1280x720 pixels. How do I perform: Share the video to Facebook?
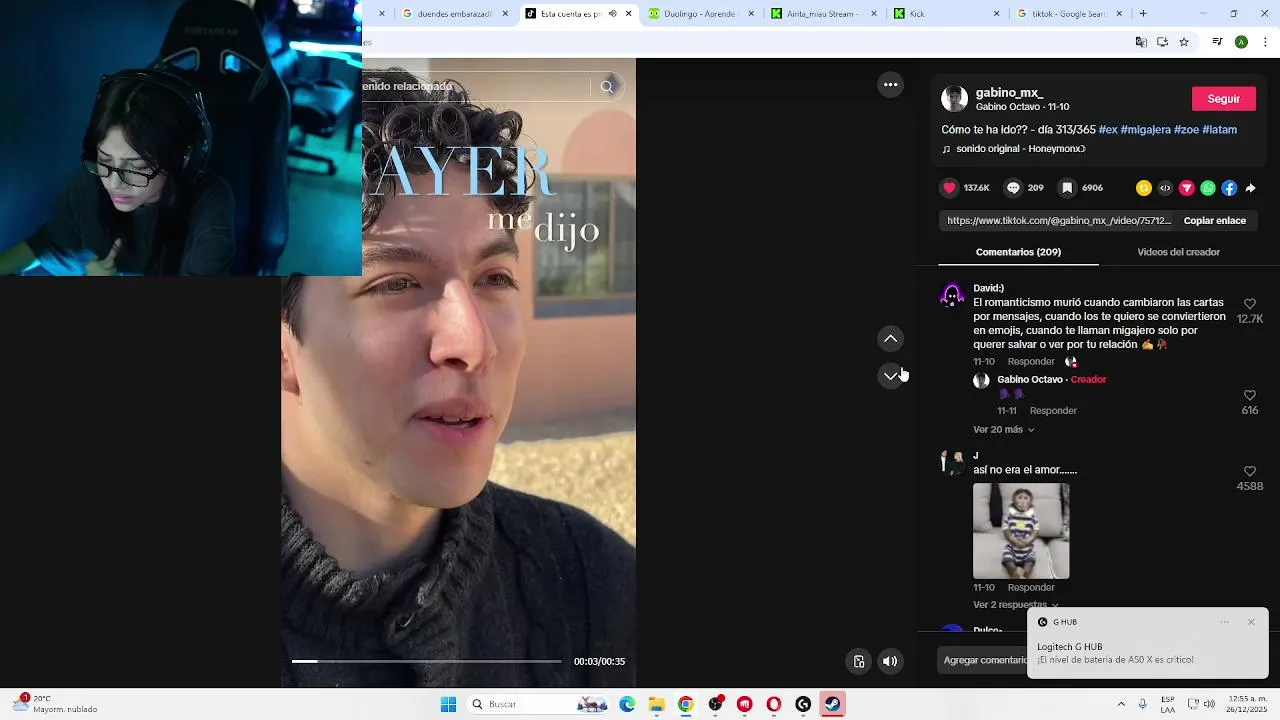[1229, 188]
